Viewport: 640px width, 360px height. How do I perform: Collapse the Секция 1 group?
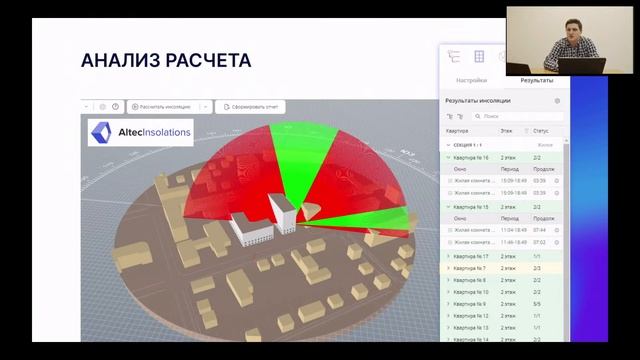click(x=448, y=145)
